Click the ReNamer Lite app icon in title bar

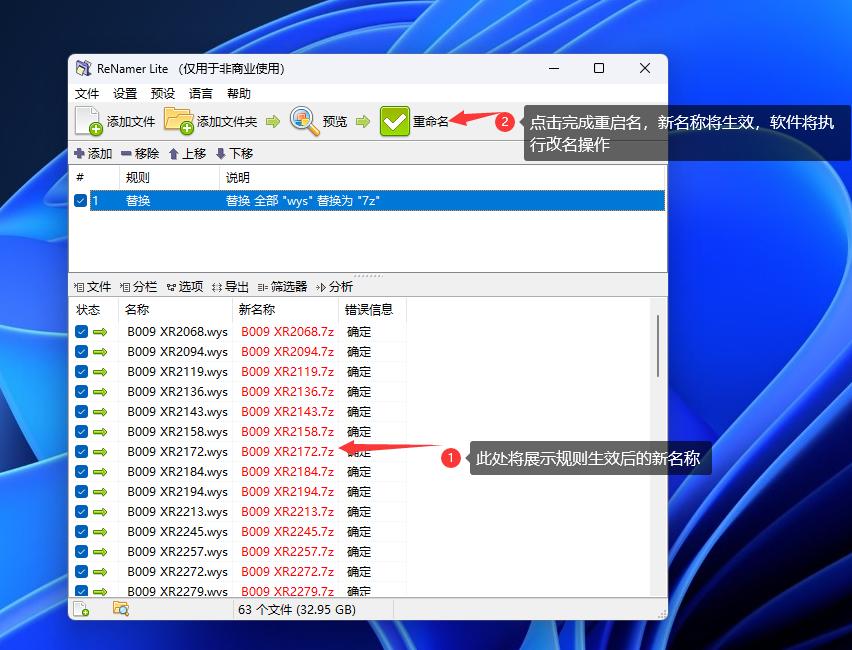pos(83,68)
